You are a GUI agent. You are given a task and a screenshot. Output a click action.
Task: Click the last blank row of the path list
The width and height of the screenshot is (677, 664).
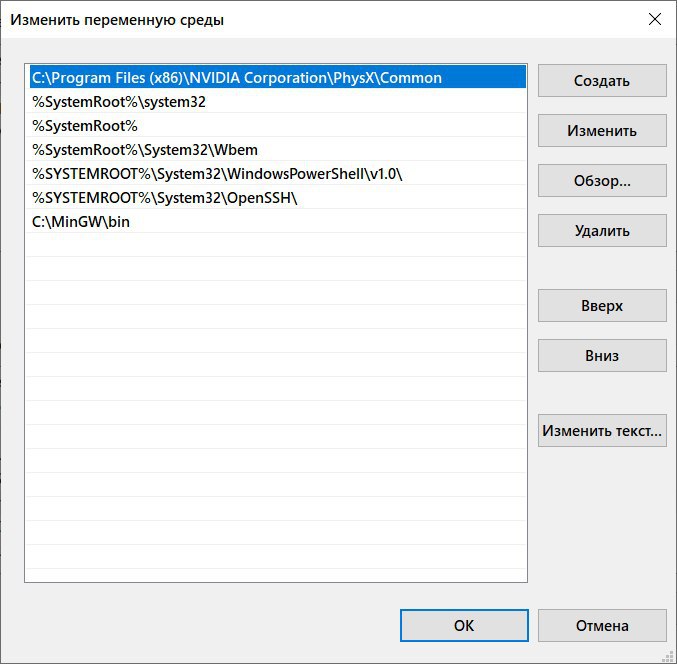tap(275, 557)
